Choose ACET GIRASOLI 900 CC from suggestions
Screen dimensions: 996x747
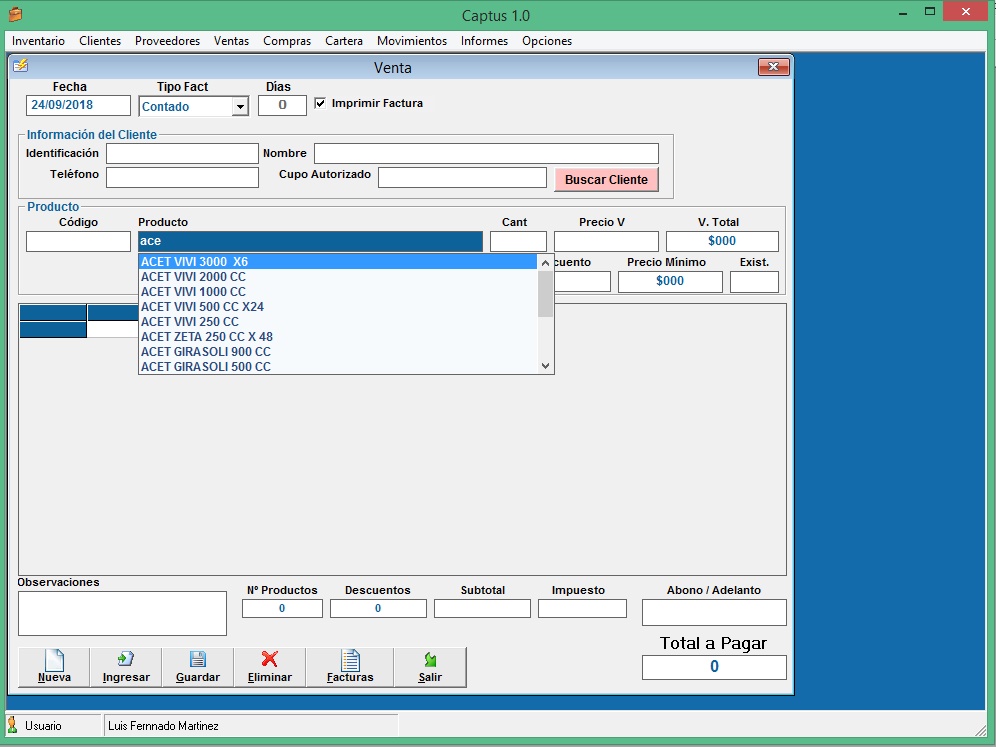tap(205, 352)
